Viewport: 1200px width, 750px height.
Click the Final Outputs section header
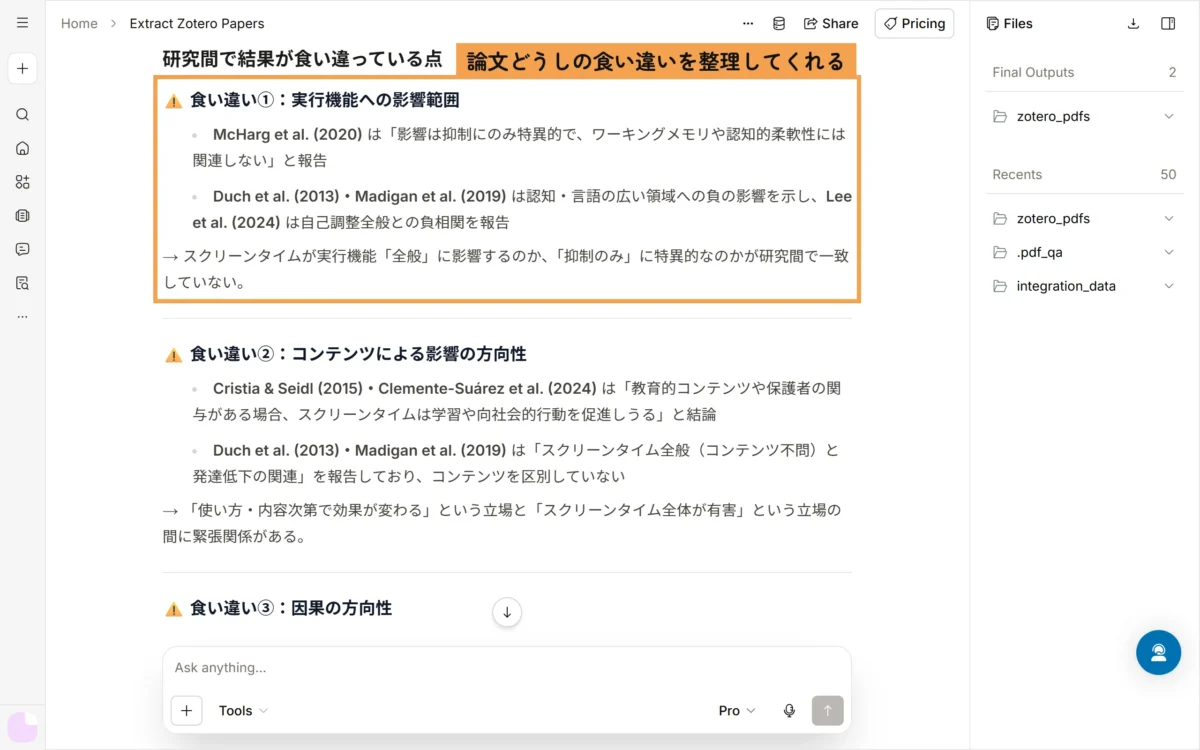click(x=1033, y=72)
